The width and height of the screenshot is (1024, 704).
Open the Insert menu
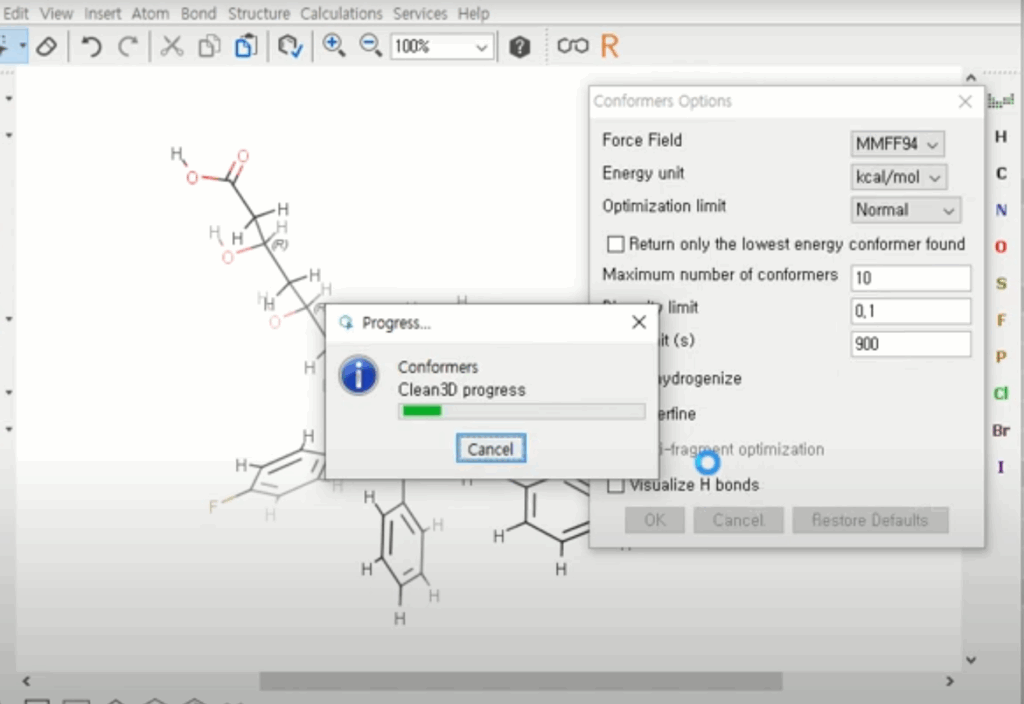pos(103,13)
